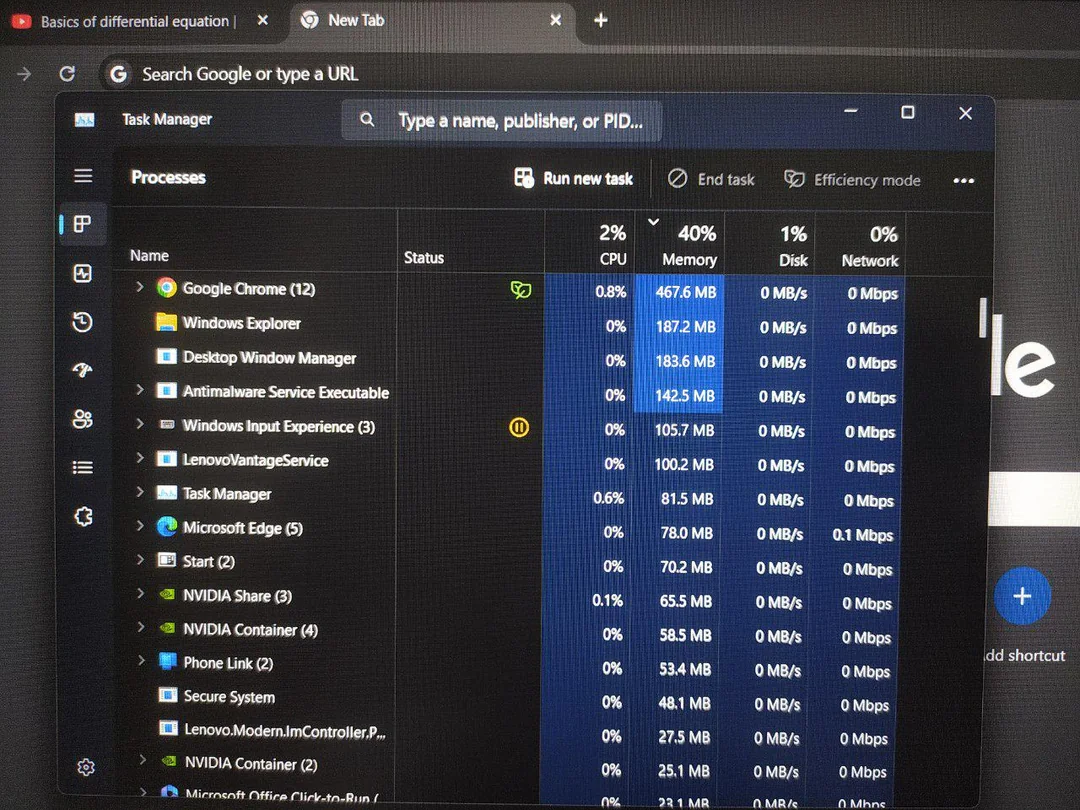Click the Run new task button
1080x810 pixels.
(x=573, y=178)
